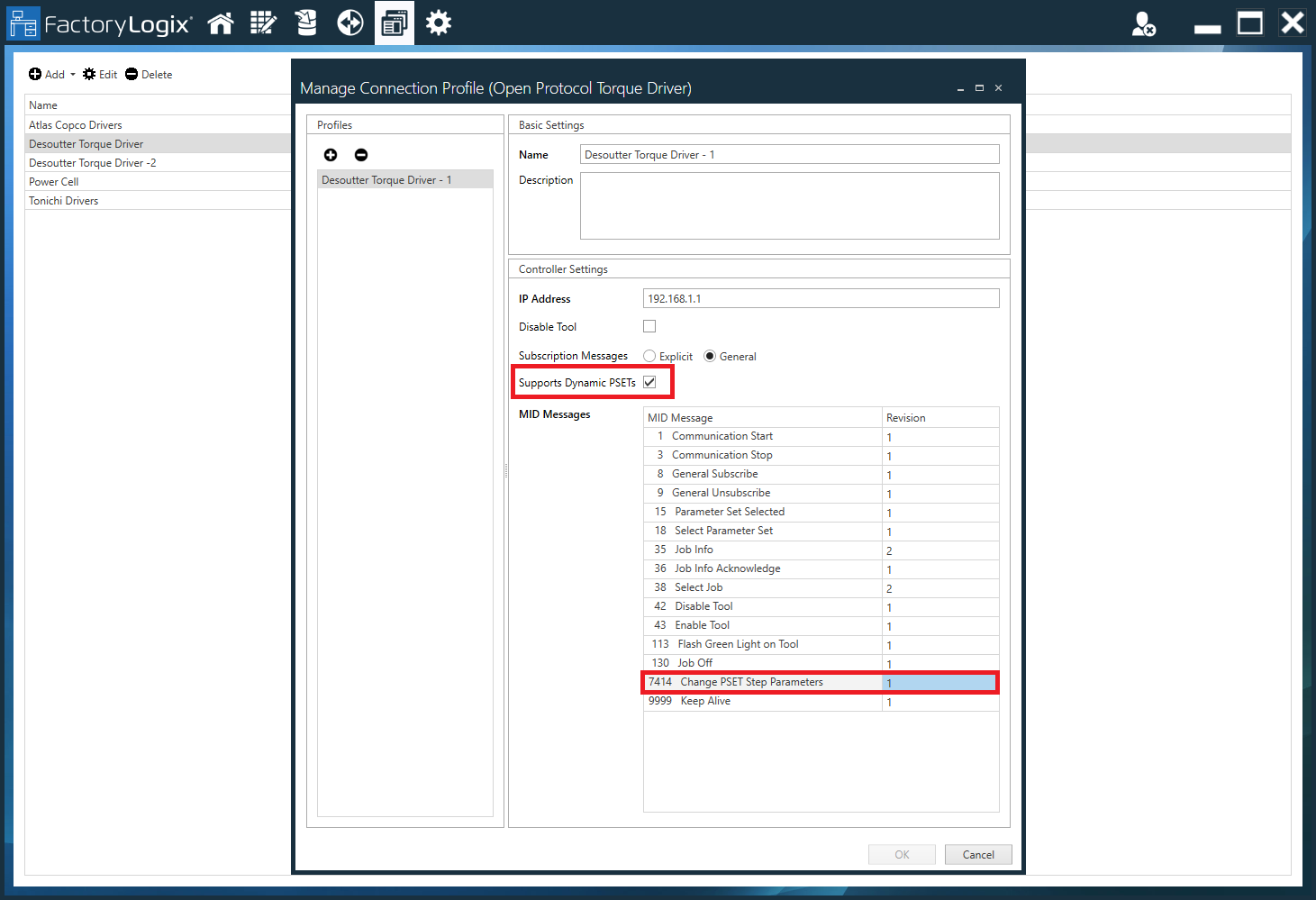Click the MID Message column header

[x=762, y=417]
